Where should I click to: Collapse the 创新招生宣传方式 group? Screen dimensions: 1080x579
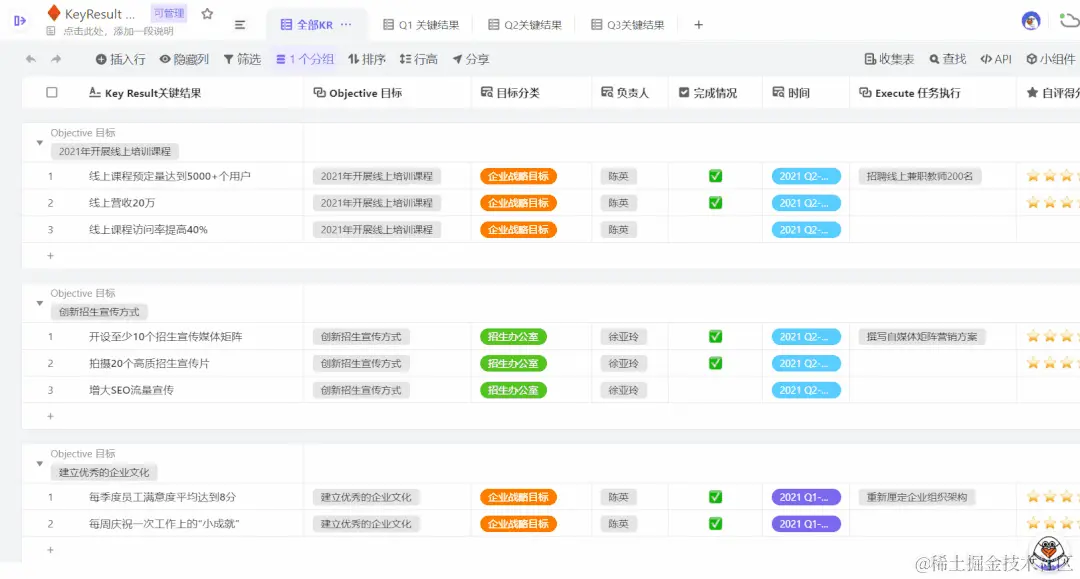coord(39,303)
